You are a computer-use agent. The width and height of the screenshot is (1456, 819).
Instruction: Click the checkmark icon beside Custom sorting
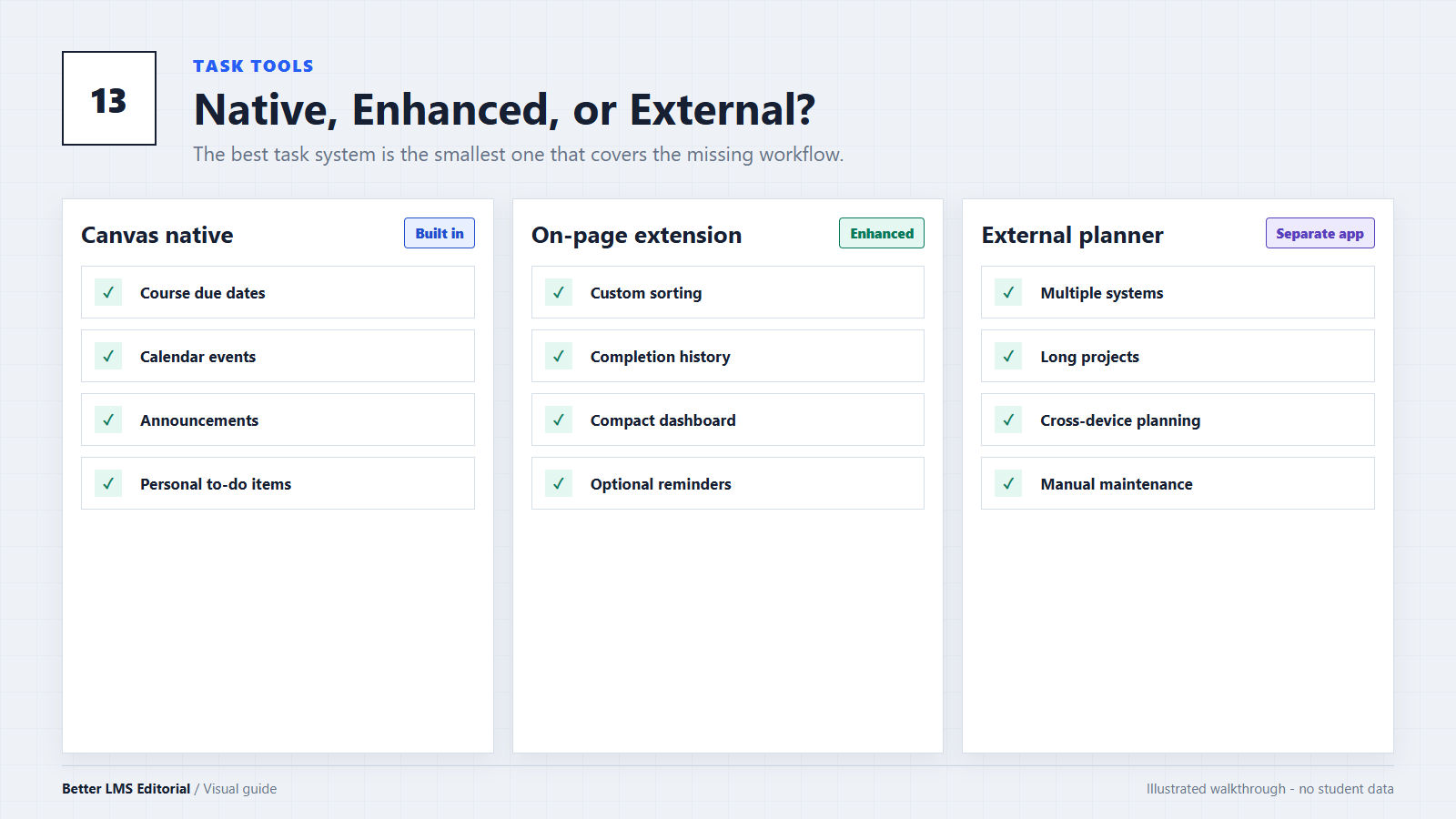click(x=559, y=292)
